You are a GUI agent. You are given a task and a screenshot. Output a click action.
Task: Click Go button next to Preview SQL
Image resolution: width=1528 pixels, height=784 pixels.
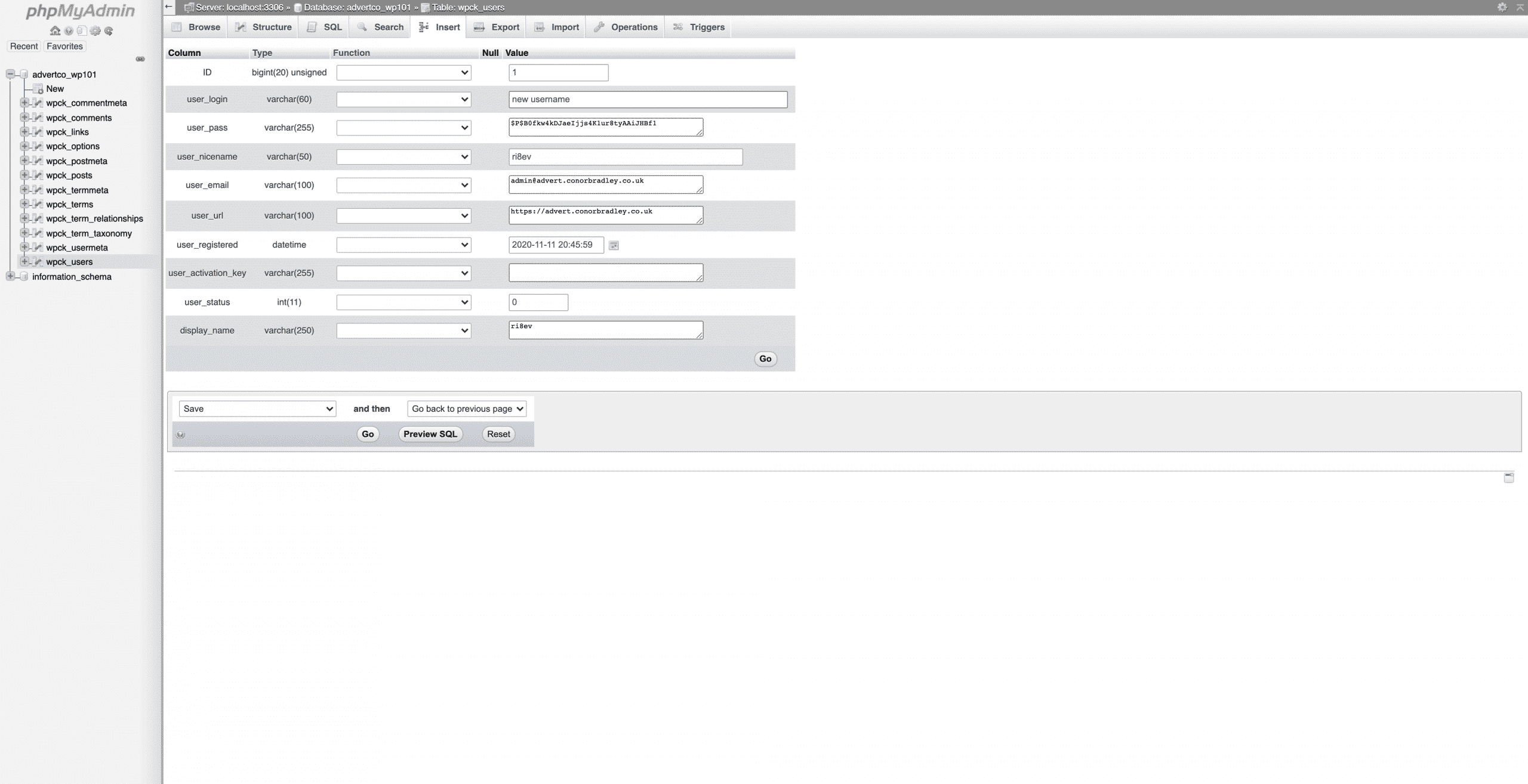368,434
